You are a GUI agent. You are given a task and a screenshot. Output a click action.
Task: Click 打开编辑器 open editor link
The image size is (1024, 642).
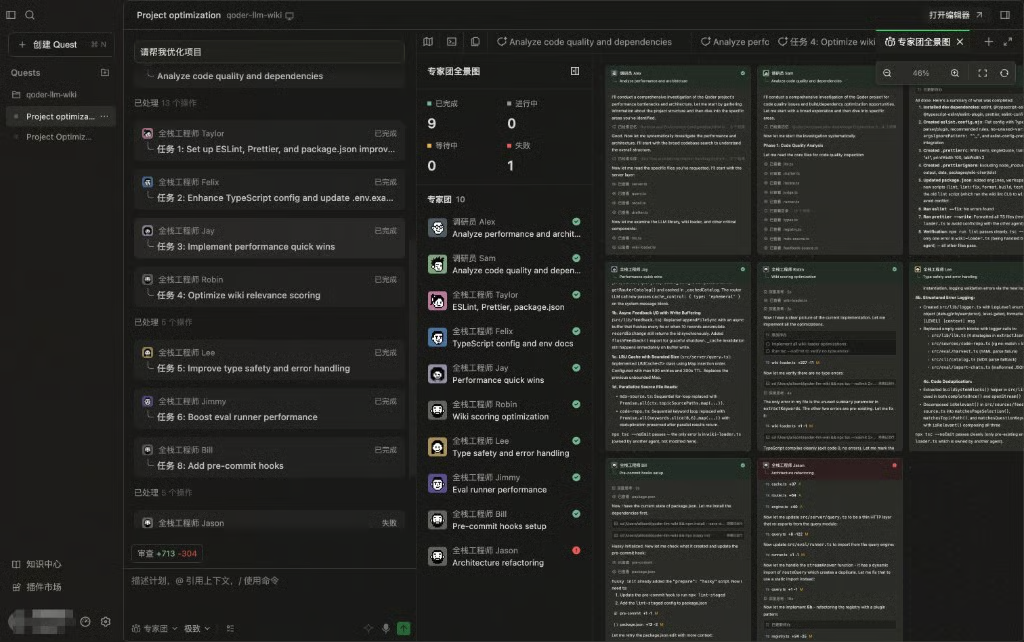(955, 15)
